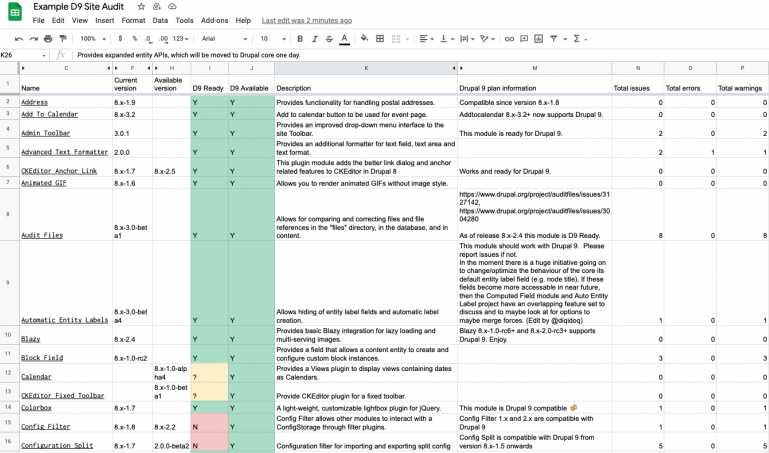Open text rotation dropdown
Viewport: 769px width, 453px height.
pos(487,39)
